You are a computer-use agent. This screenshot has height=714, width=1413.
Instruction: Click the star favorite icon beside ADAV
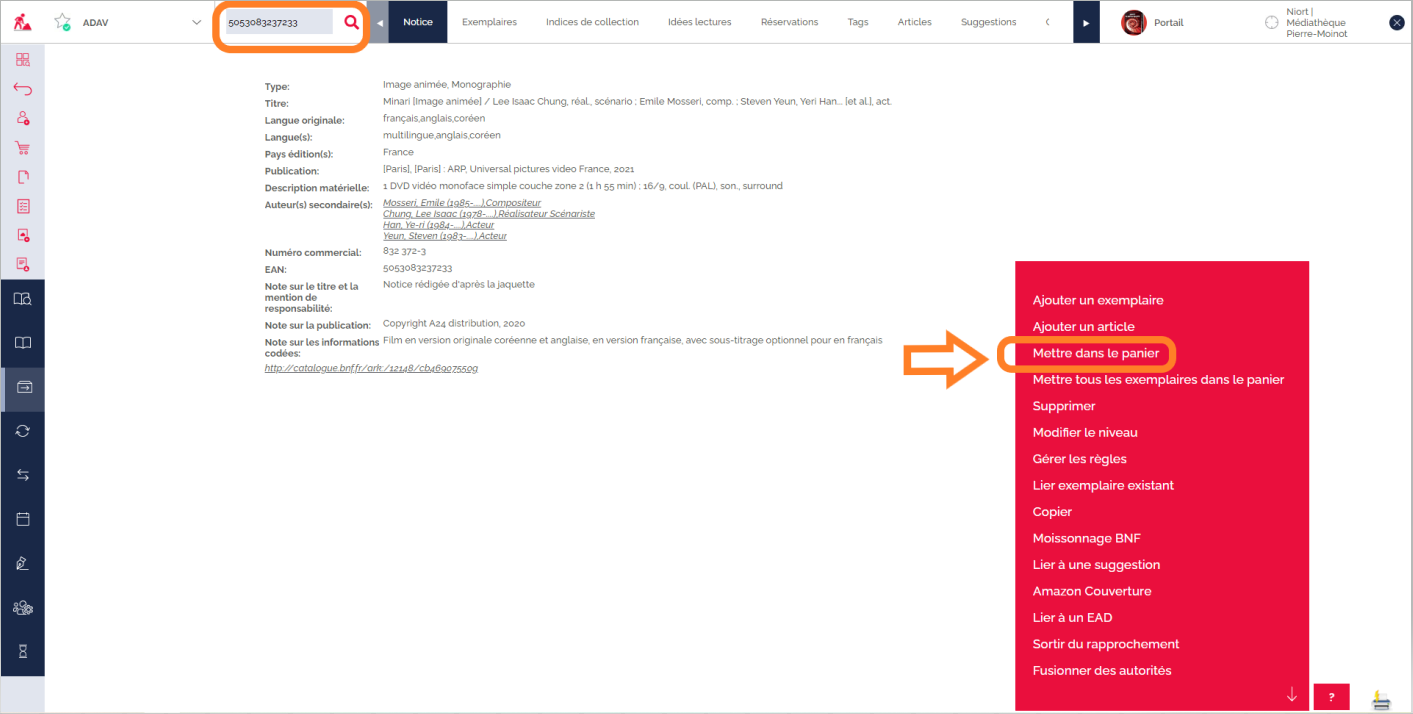(x=62, y=22)
